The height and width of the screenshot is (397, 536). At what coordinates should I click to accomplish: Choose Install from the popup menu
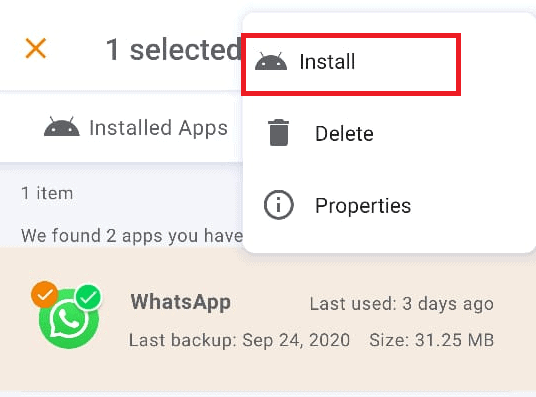[351, 64]
